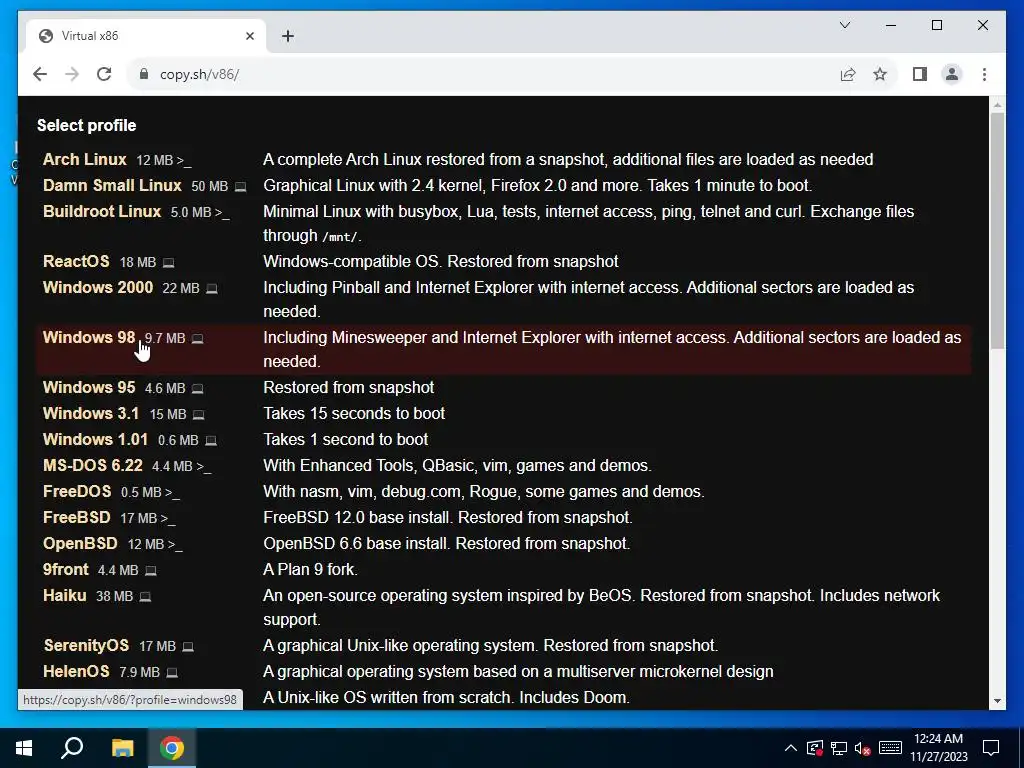Click the page scrollbar up arrow

click(x=997, y=104)
